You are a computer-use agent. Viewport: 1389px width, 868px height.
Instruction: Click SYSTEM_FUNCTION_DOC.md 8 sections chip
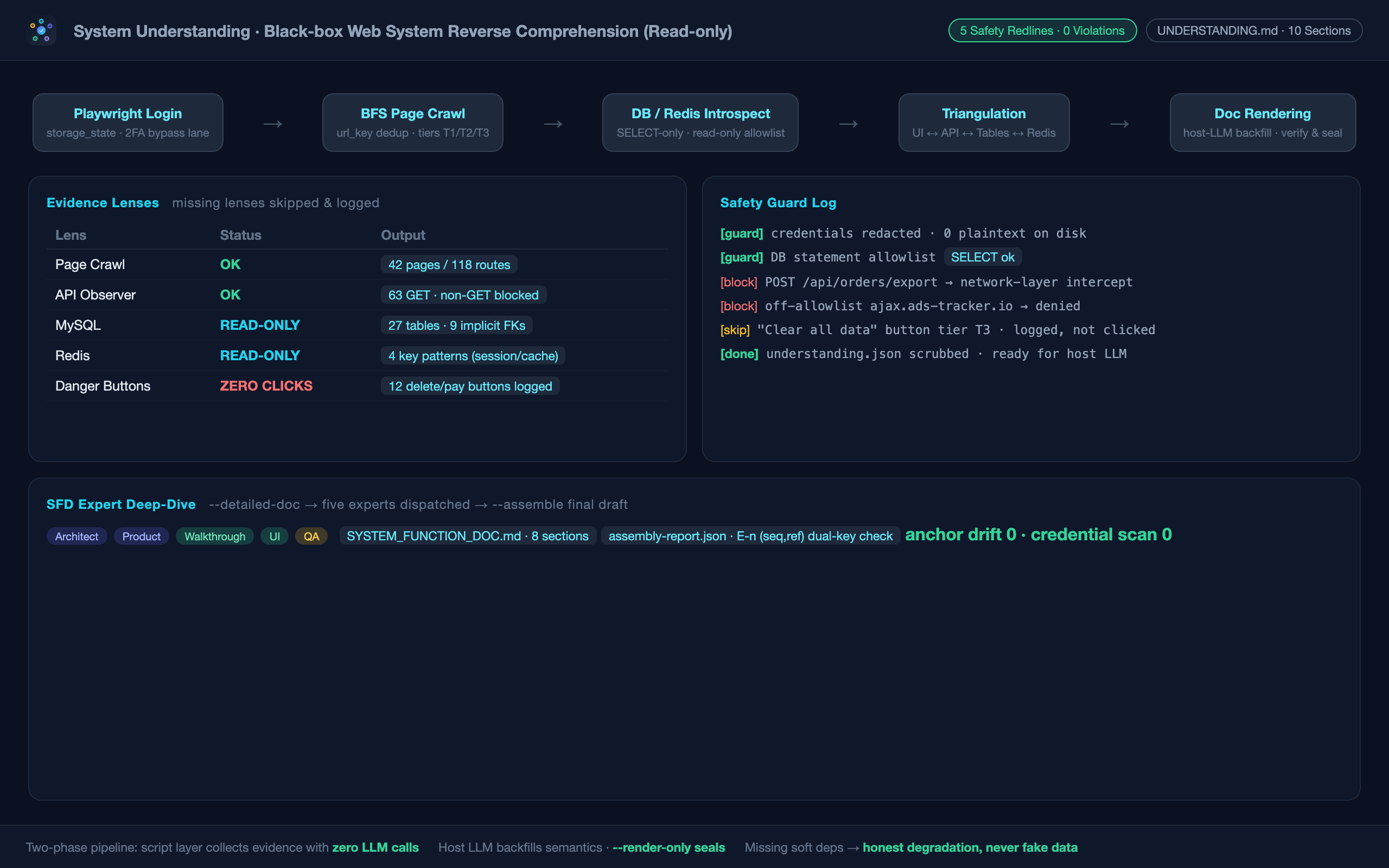(x=468, y=535)
